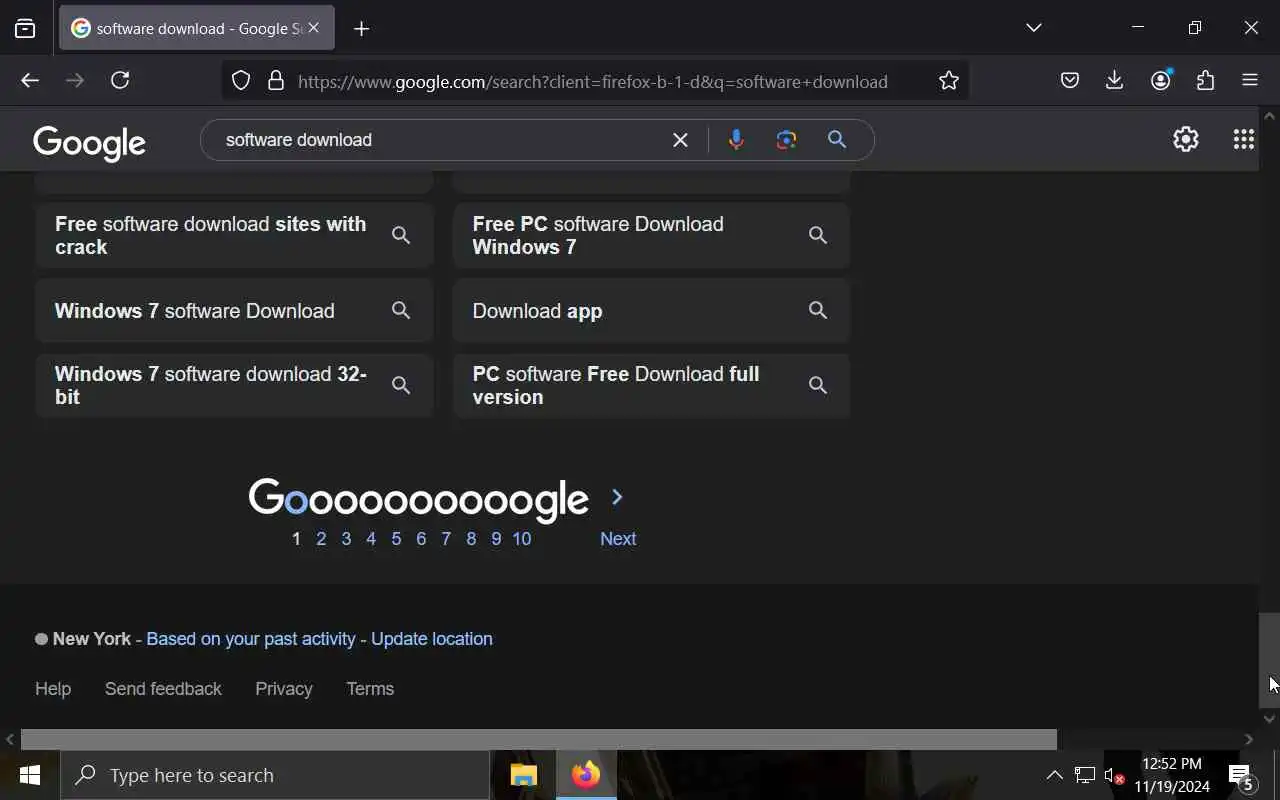
Task: Submit search with blue magnifier icon
Action: click(x=837, y=140)
